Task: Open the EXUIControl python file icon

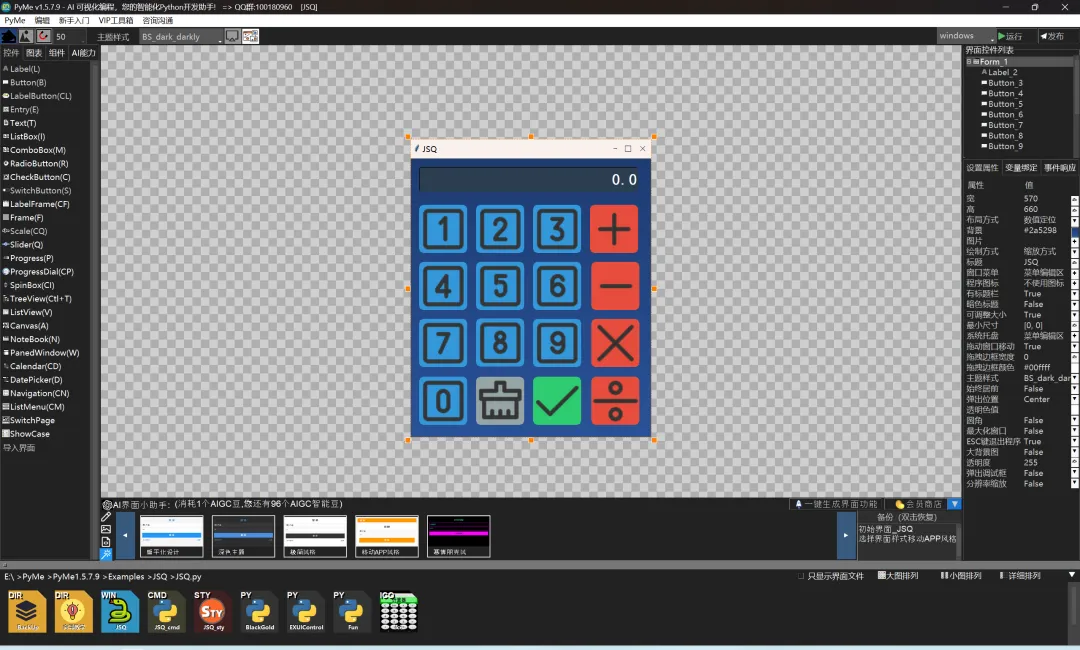Action: click(306, 611)
